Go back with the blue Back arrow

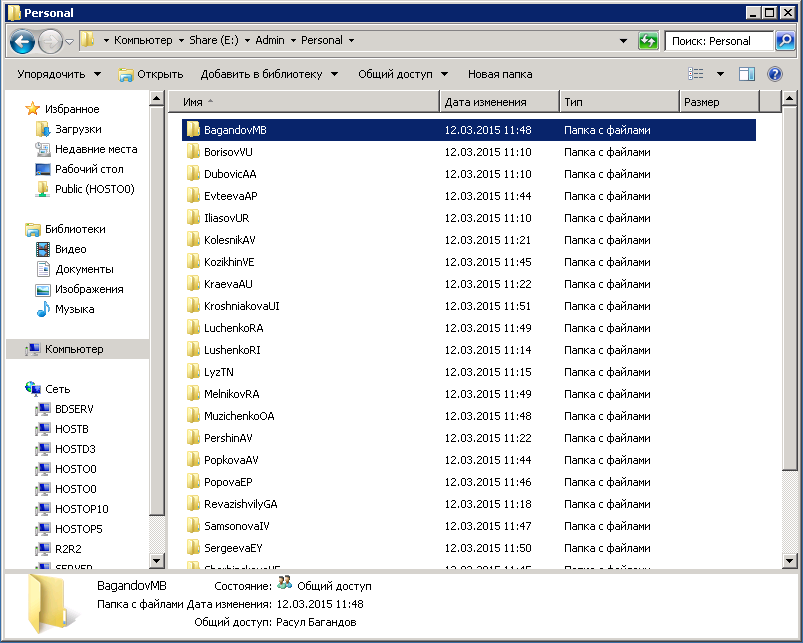tap(23, 41)
